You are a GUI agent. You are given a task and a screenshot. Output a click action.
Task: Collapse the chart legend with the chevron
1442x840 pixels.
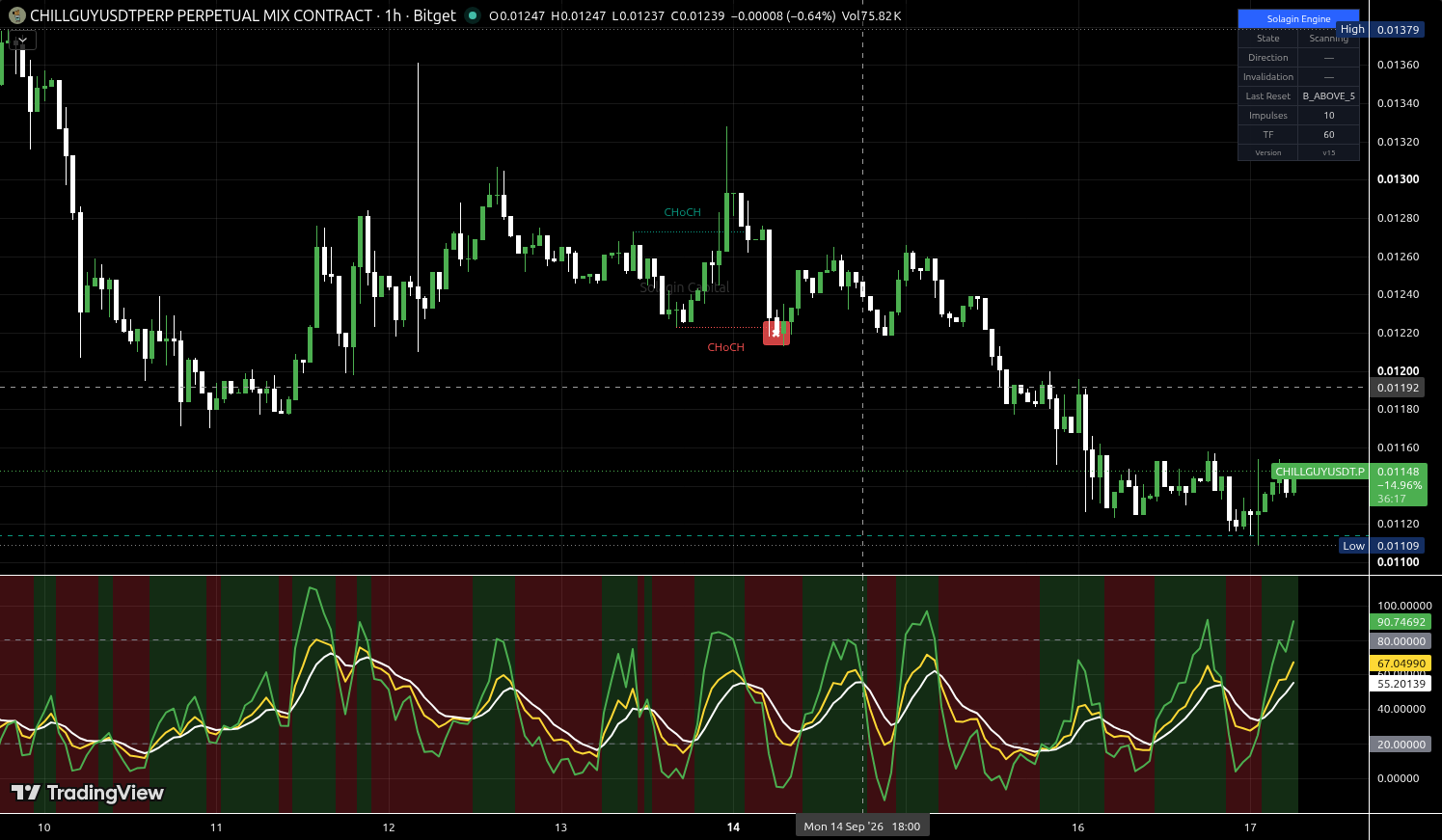click(x=22, y=41)
